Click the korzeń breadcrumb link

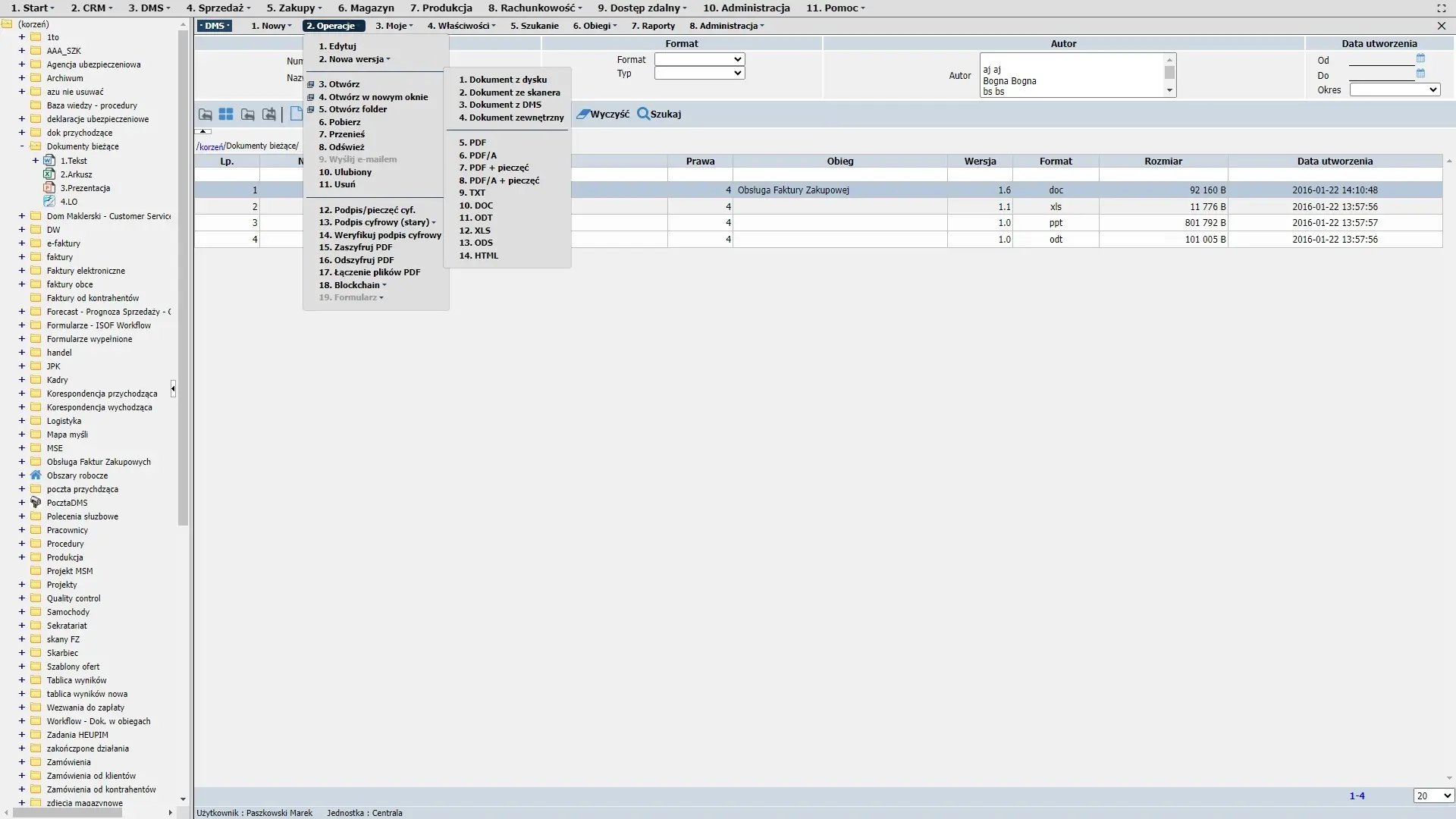(210, 146)
